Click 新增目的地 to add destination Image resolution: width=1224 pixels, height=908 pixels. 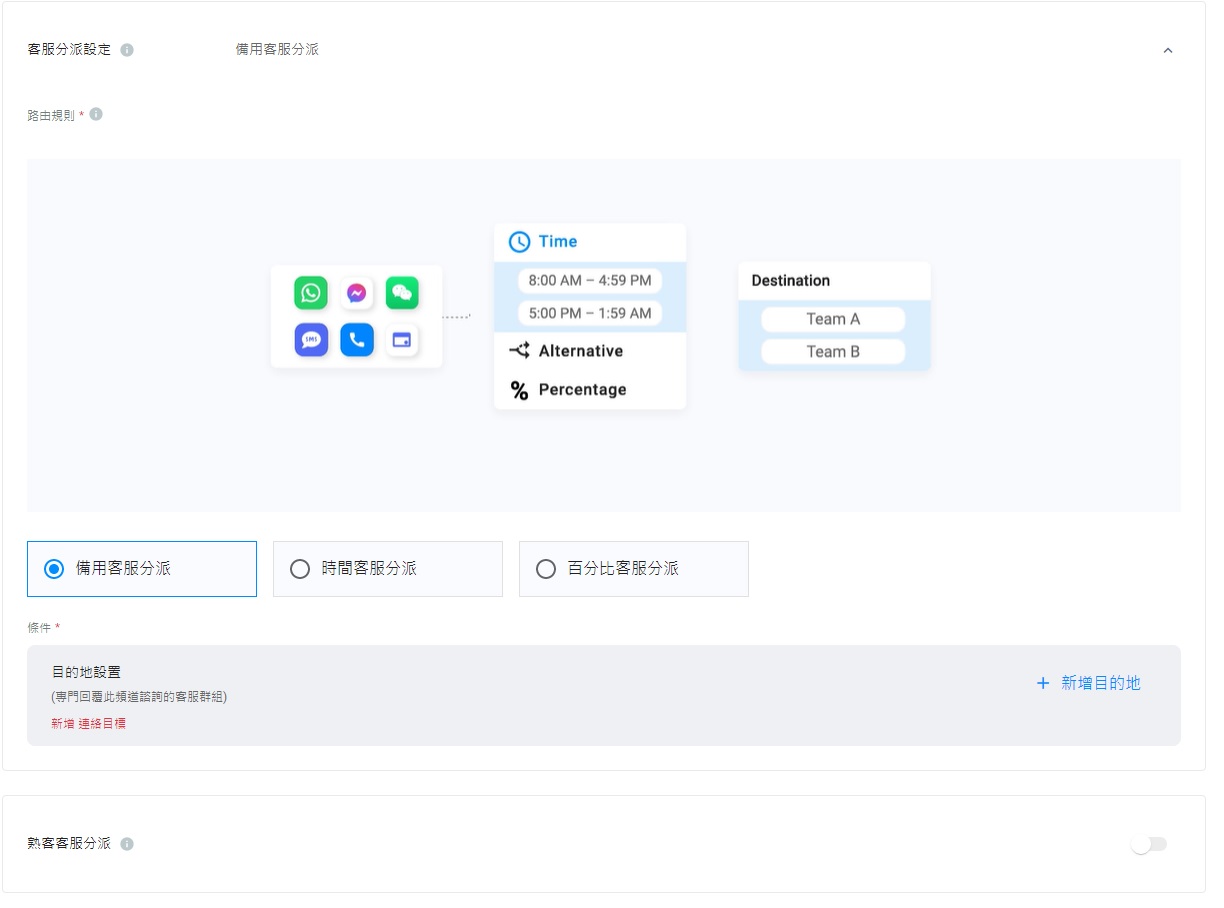tap(1088, 683)
